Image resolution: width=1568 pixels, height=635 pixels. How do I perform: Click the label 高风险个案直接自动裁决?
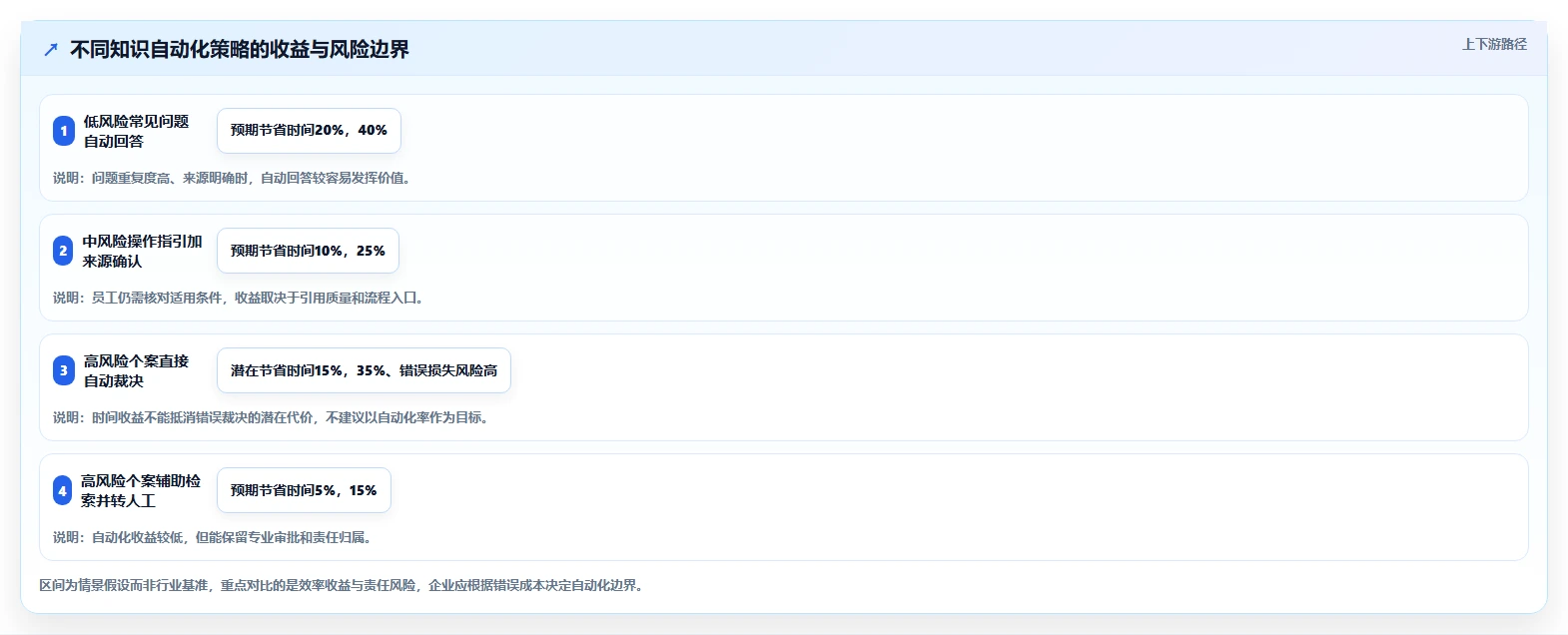coord(136,370)
